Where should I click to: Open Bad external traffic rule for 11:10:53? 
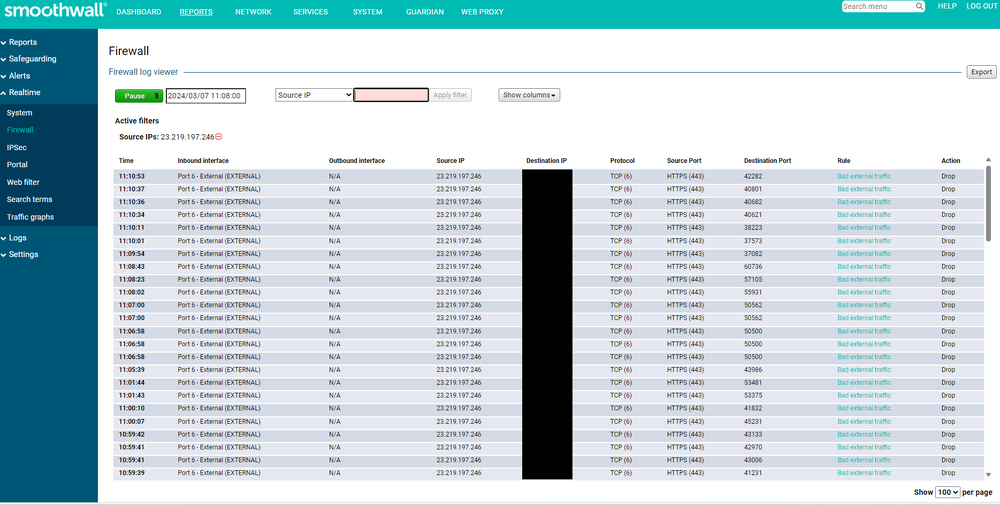(x=864, y=176)
